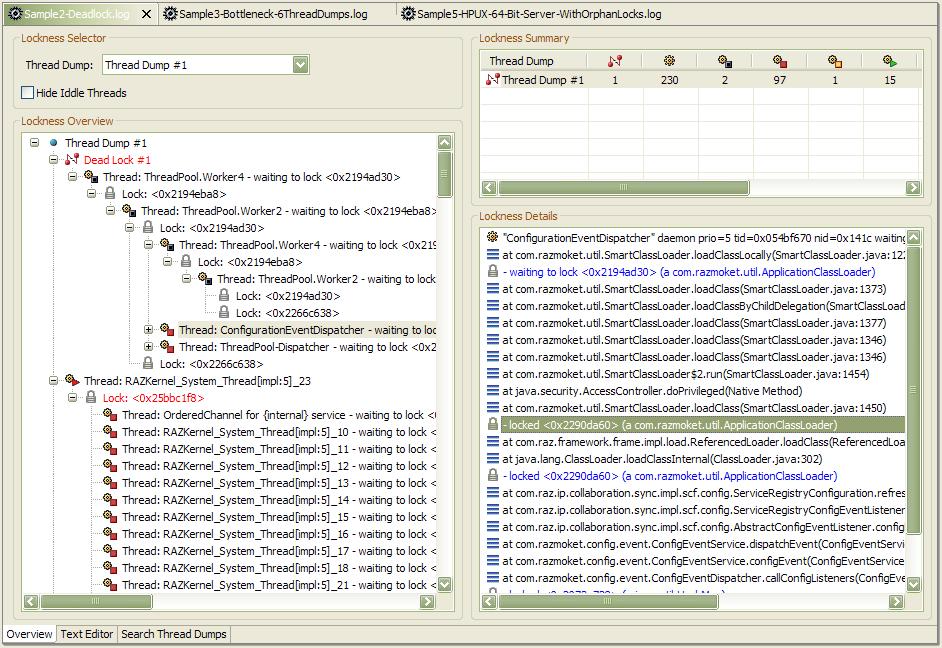Collapse the Dead Lock #1 tree node

(x=53, y=160)
